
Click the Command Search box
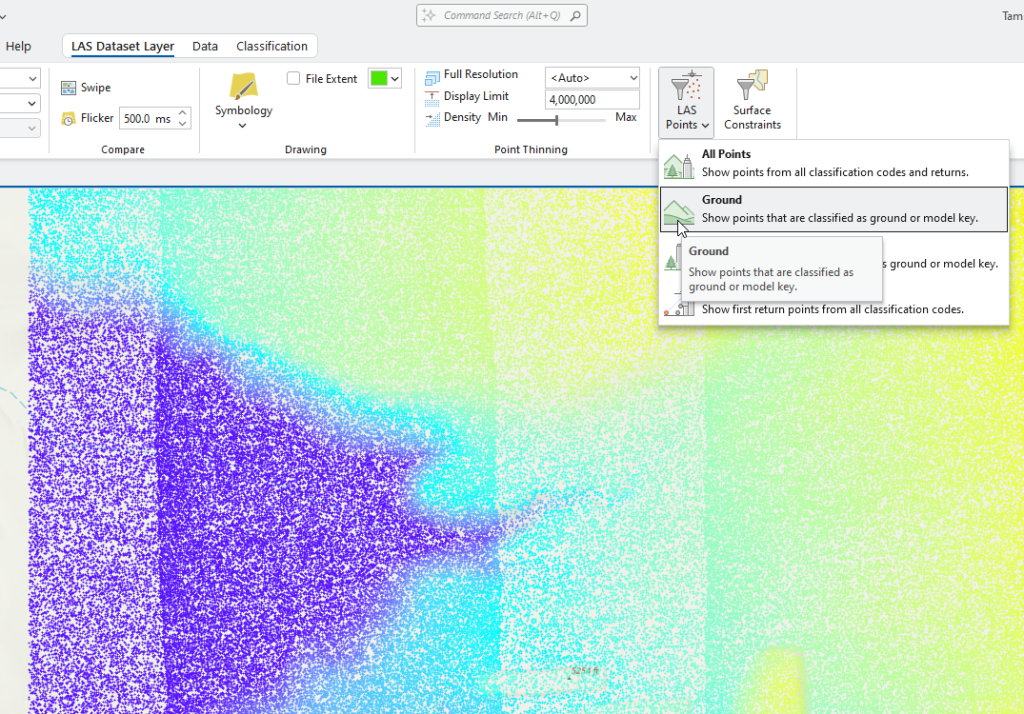pyautogui.click(x=500, y=14)
